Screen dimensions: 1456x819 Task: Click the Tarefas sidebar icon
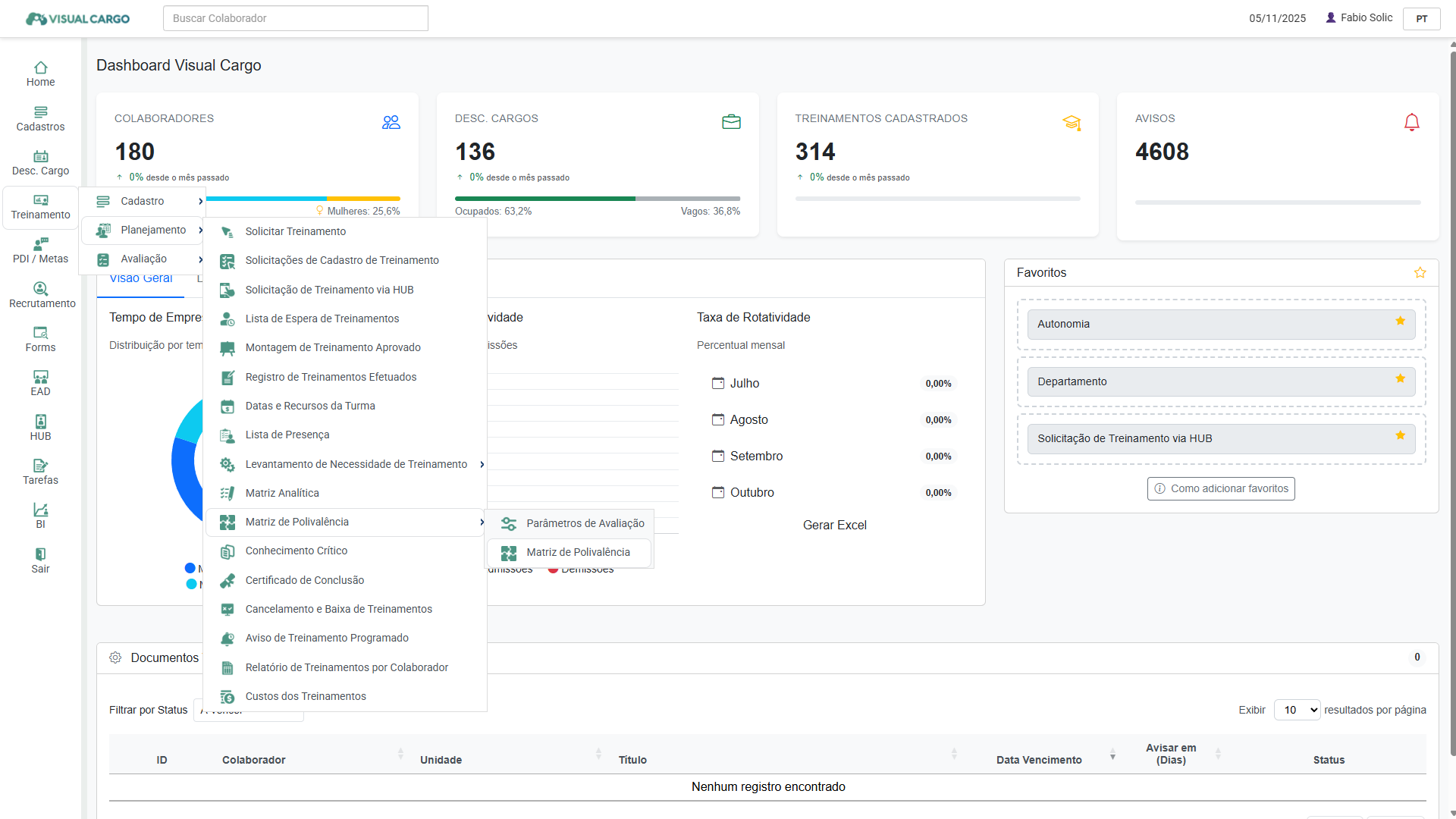[40, 466]
